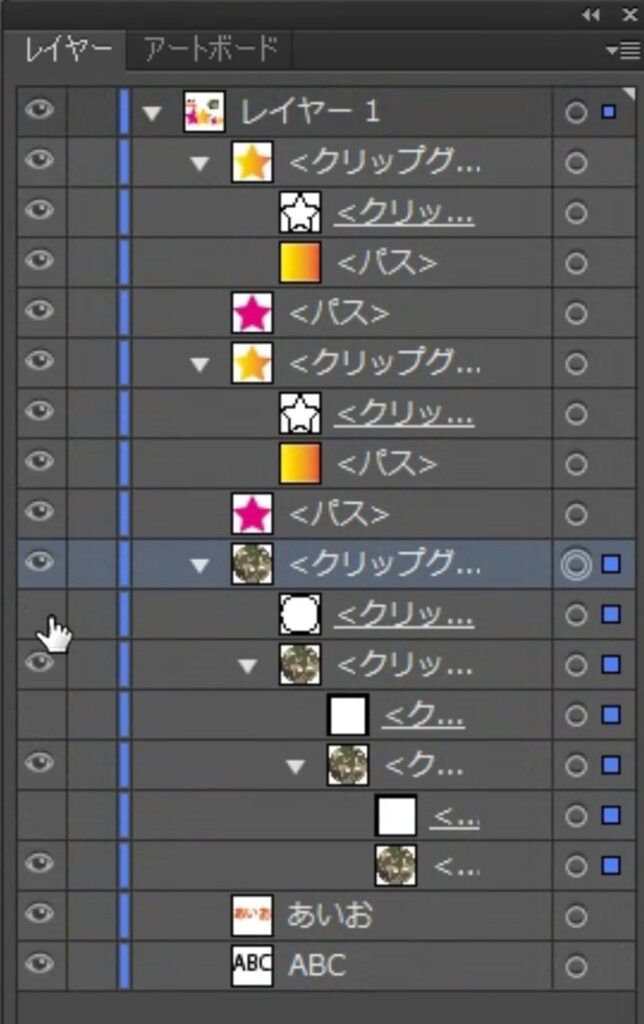
Task: Select the レイヤー tab
Action: pos(66,49)
